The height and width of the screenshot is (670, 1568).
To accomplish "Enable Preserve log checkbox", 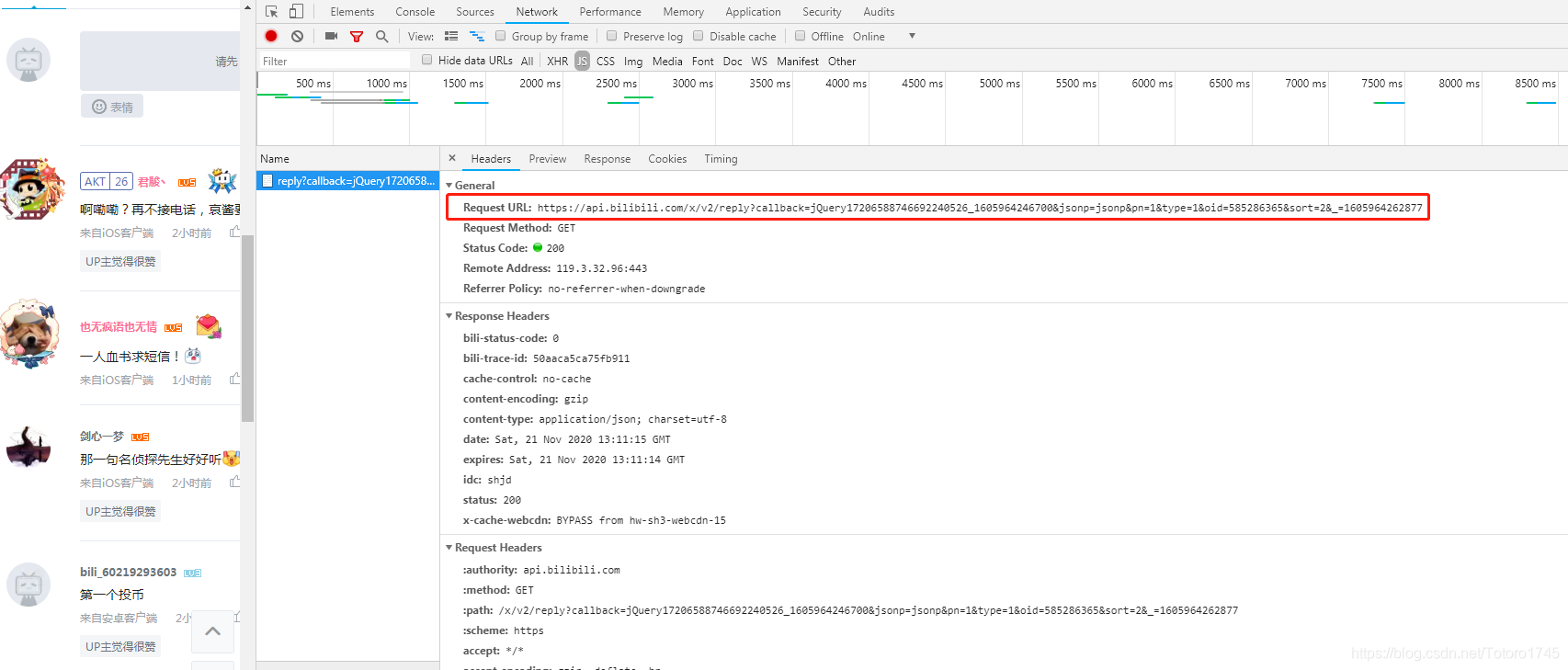I will (x=612, y=36).
